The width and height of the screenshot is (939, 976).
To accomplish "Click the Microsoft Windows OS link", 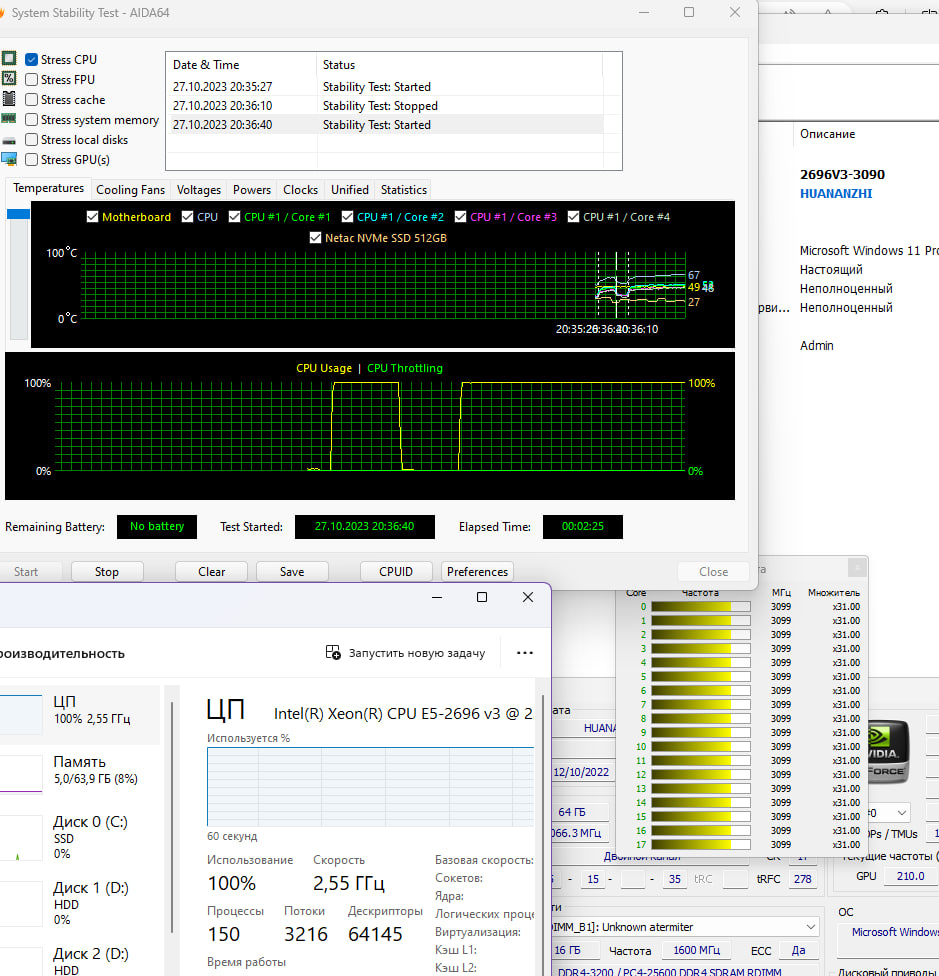I will point(895,932).
